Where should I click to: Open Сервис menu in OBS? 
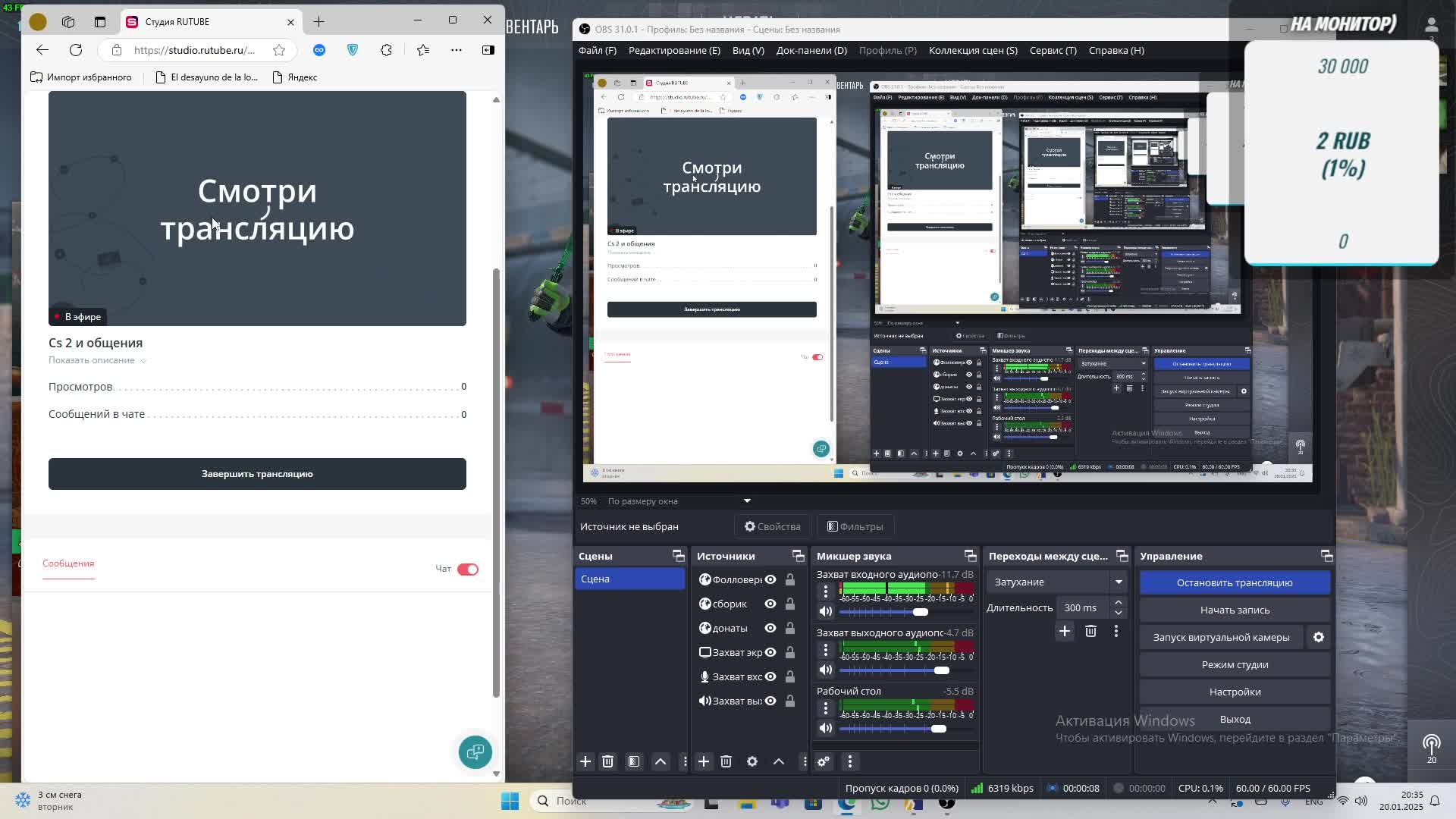[x=1053, y=50]
